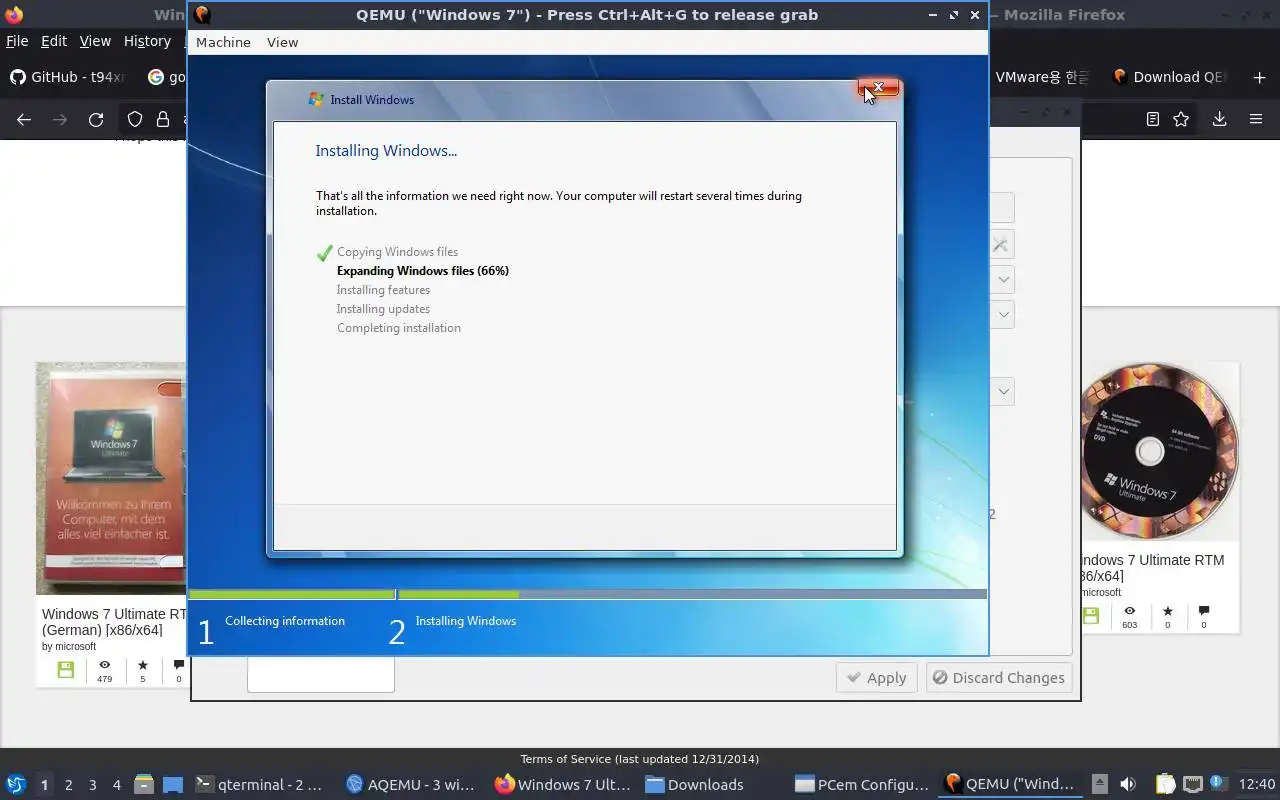The image size is (1280, 800).
Task: Click 'Installing updates' step text
Action: click(383, 309)
